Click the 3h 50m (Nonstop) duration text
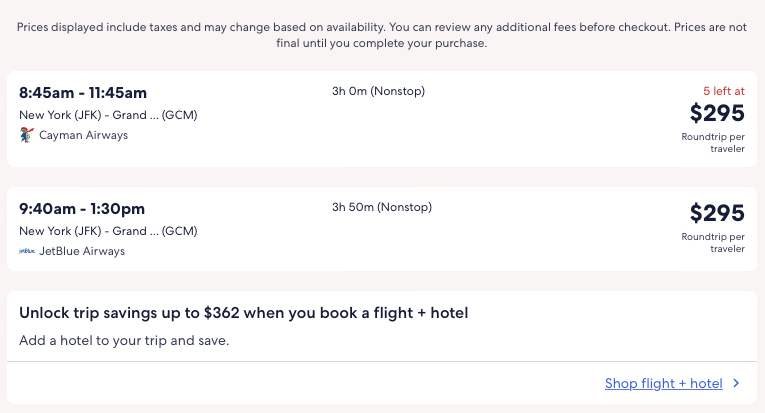Image resolution: width=765 pixels, height=413 pixels. point(381,208)
